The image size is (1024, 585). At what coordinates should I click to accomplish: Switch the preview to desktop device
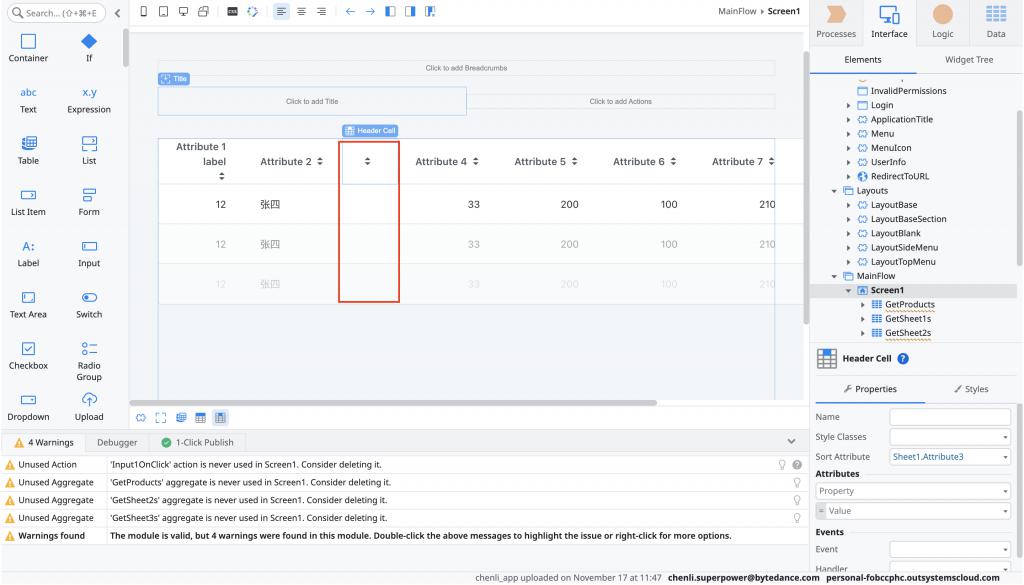(x=184, y=11)
